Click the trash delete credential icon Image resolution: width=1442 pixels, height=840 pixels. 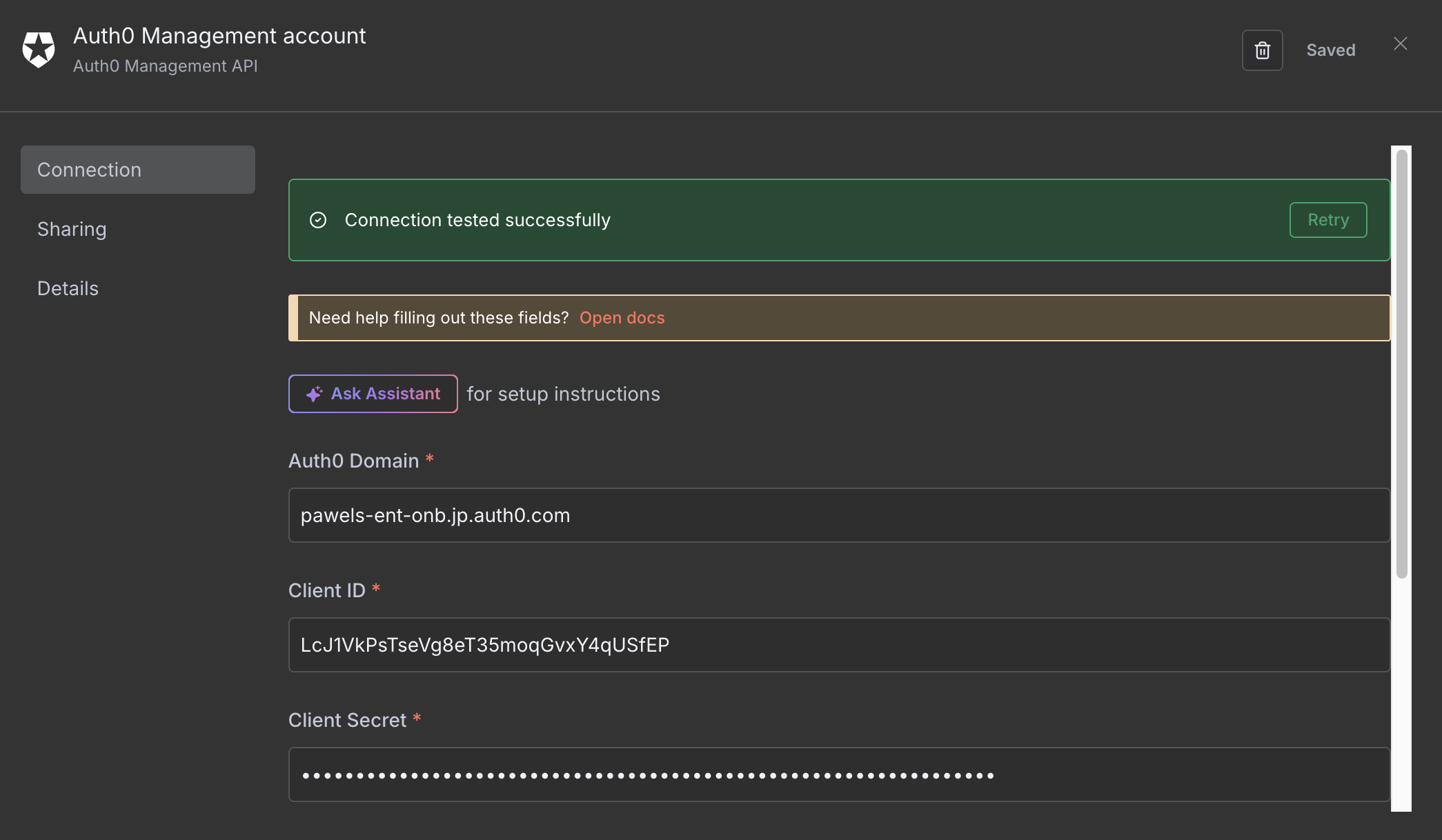point(1262,50)
